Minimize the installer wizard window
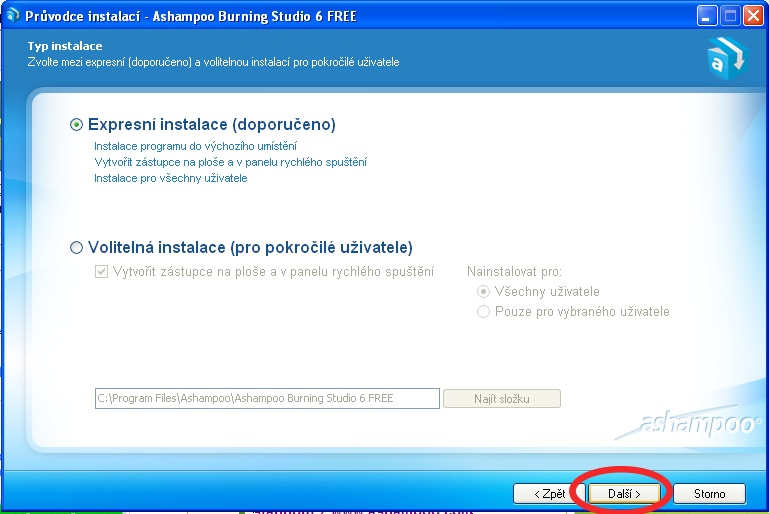 (x=708, y=16)
